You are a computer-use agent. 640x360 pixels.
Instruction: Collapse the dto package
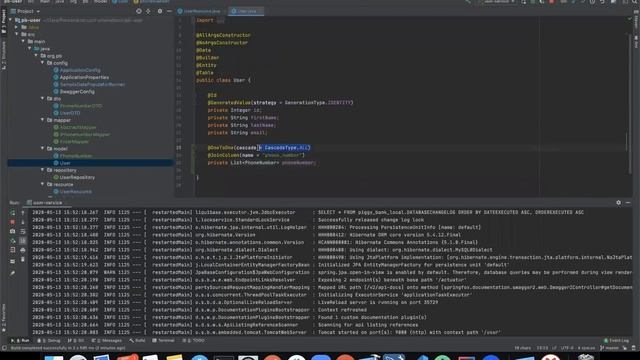(x=42, y=98)
